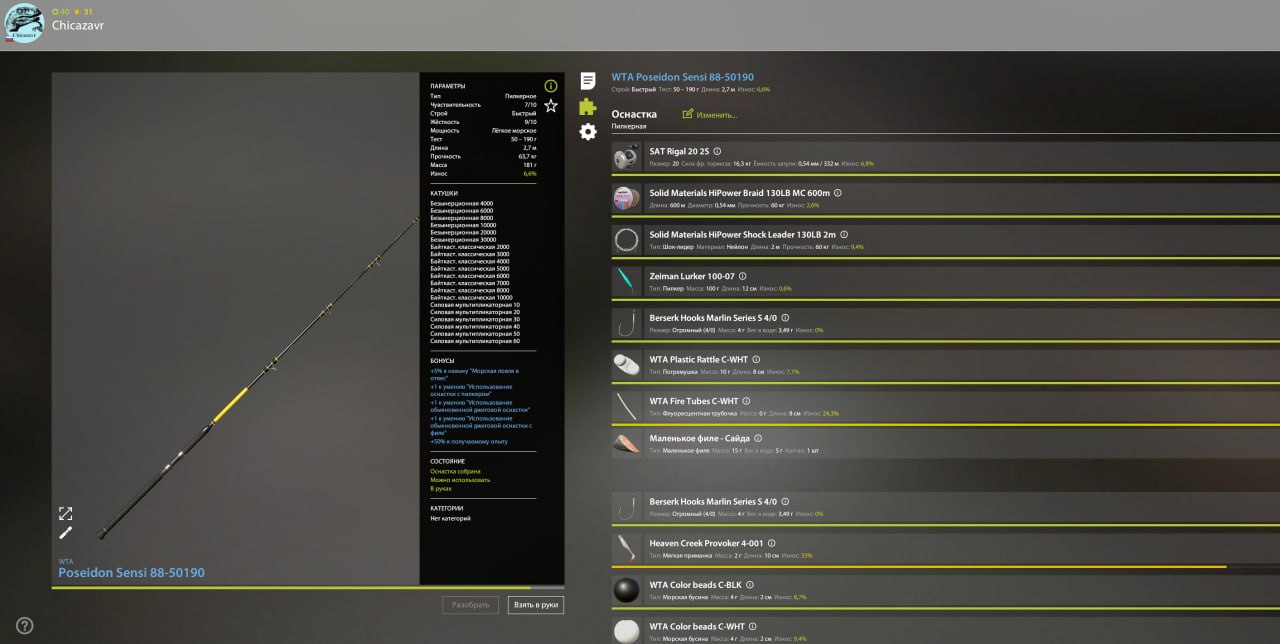The image size is (1280, 644).
Task: Click the Heaven Creek Provoker wear bar
Action: [x=945, y=567]
